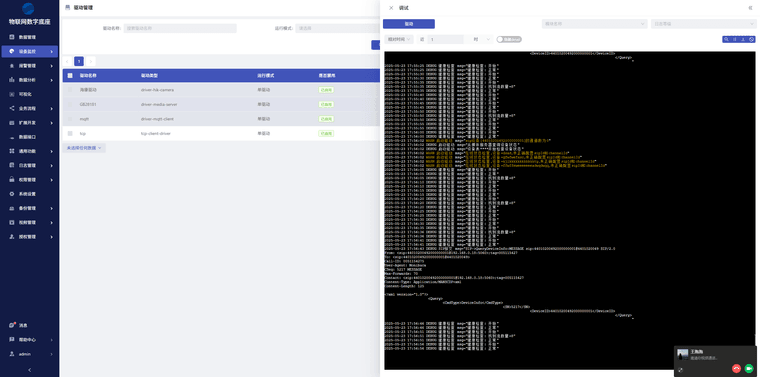Toggle the select-all checkbox in table header

click(70, 76)
